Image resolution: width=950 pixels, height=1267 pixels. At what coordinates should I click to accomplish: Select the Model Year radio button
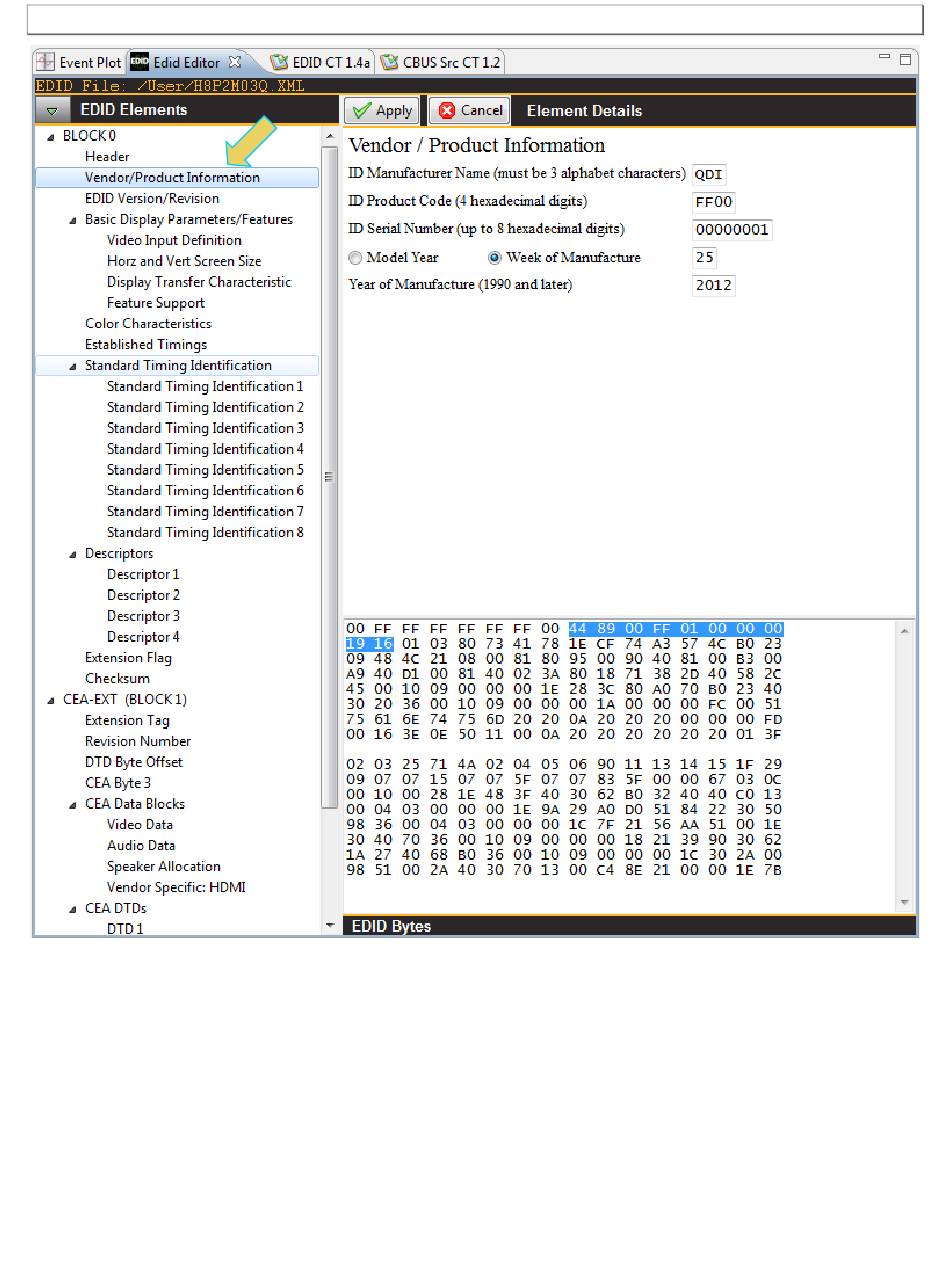(355, 258)
